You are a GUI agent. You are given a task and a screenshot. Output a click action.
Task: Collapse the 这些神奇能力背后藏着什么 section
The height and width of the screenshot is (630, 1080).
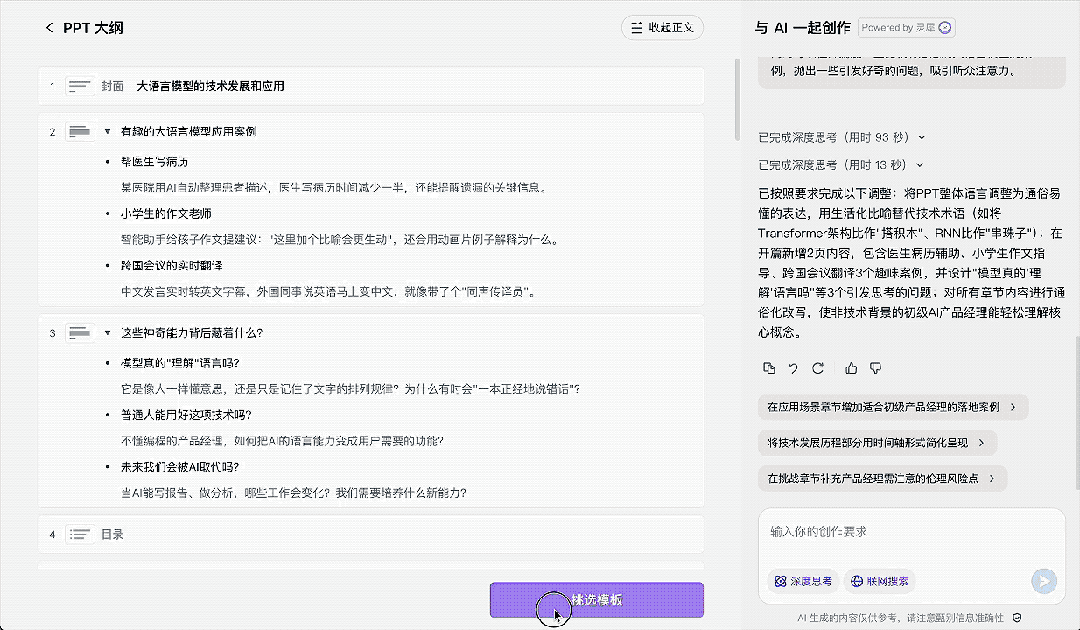click(x=107, y=333)
